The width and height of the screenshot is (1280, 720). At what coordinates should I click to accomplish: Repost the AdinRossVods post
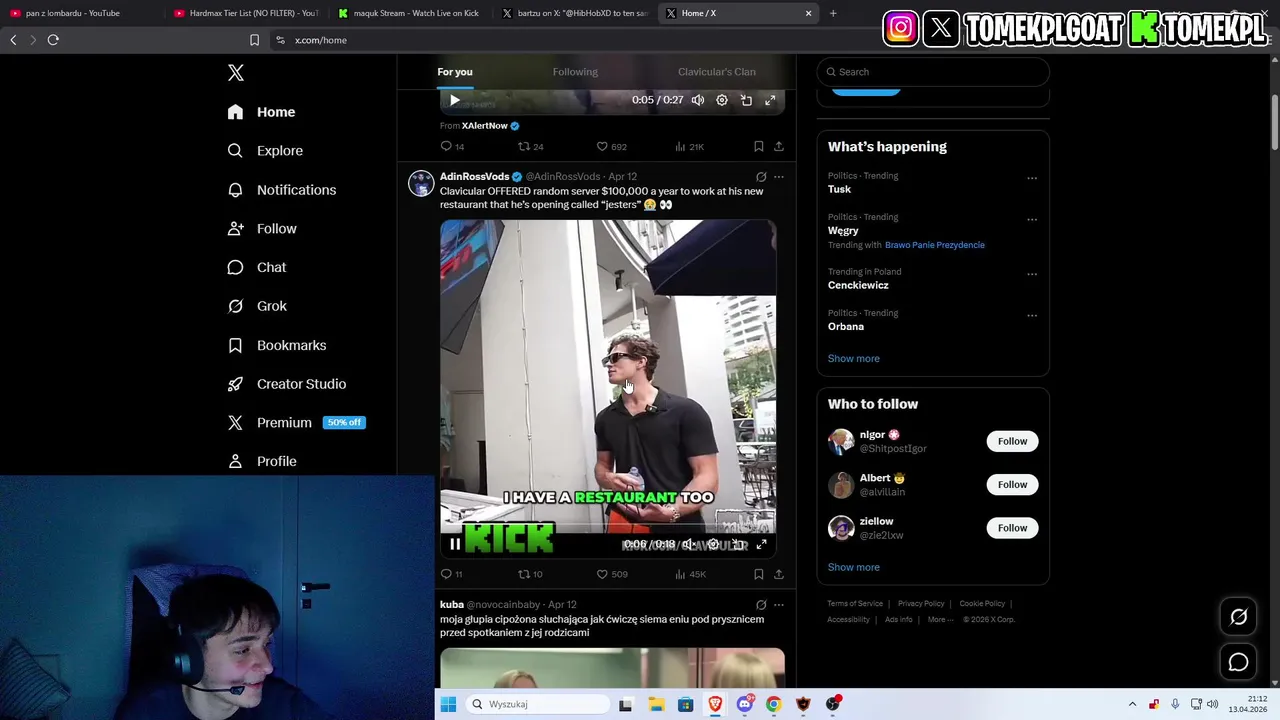[x=530, y=574]
